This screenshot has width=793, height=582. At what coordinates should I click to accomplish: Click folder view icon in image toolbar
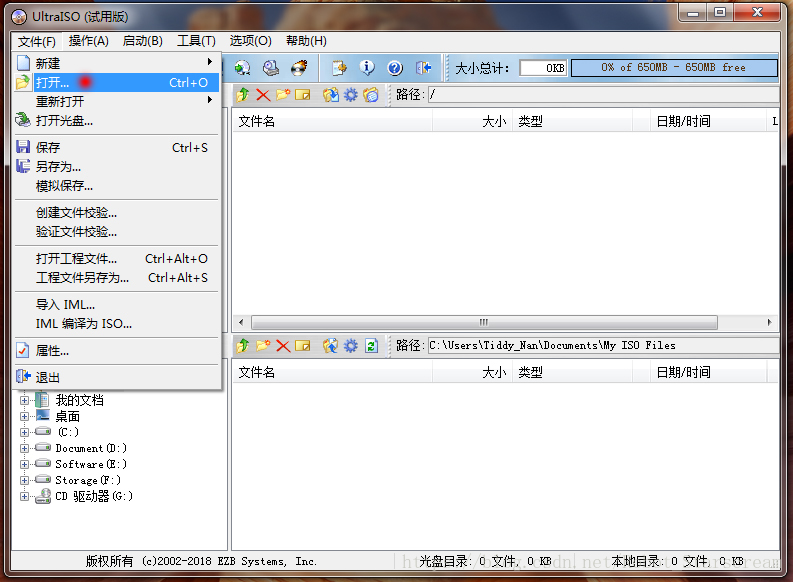point(371,95)
